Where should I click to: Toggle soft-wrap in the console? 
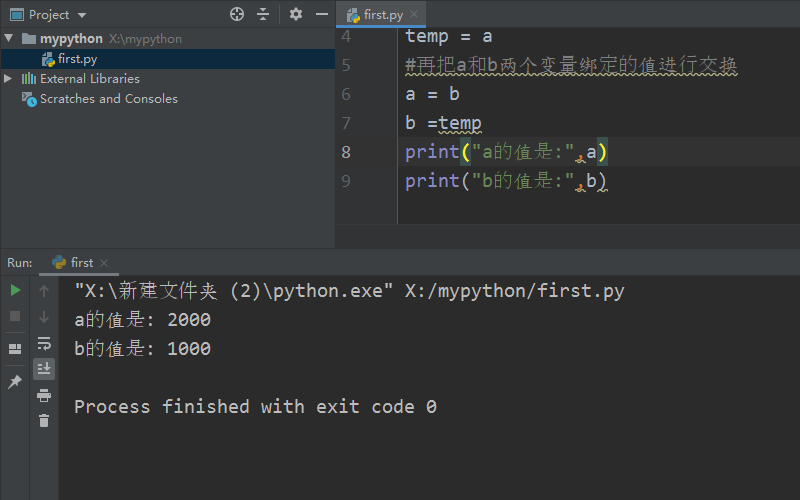coord(44,343)
